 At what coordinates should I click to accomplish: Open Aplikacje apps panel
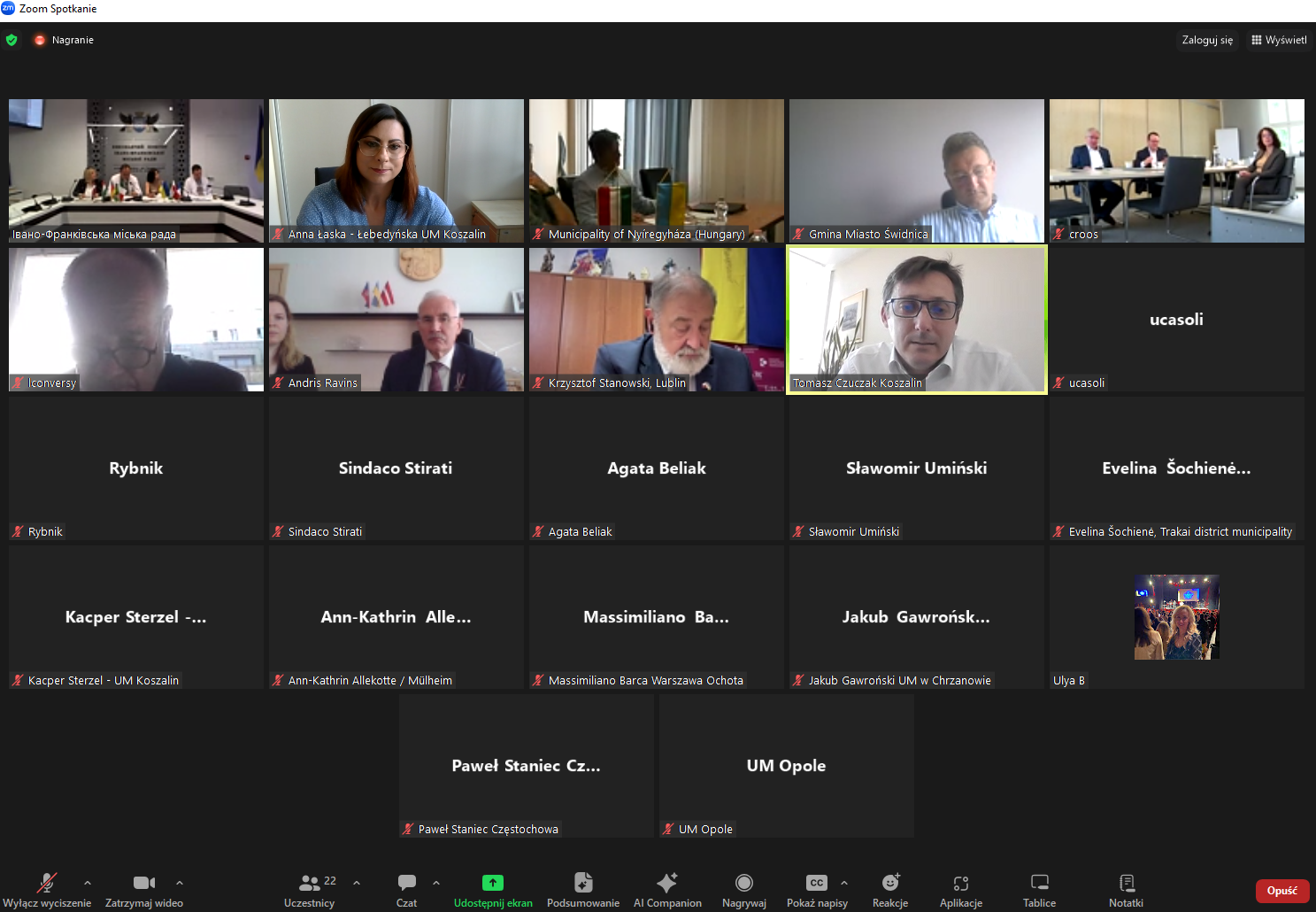pos(961,890)
